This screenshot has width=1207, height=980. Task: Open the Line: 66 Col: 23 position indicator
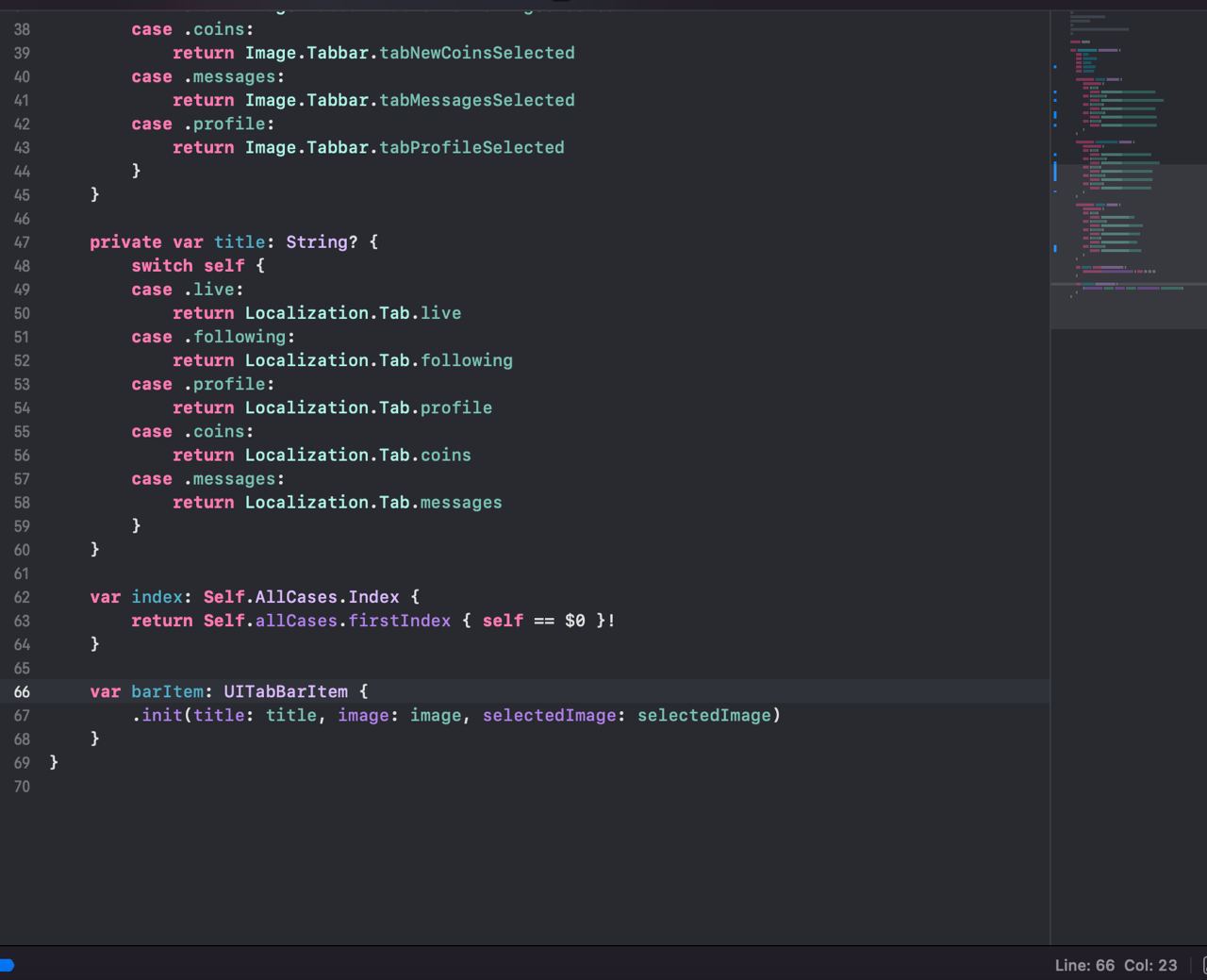click(1116, 965)
